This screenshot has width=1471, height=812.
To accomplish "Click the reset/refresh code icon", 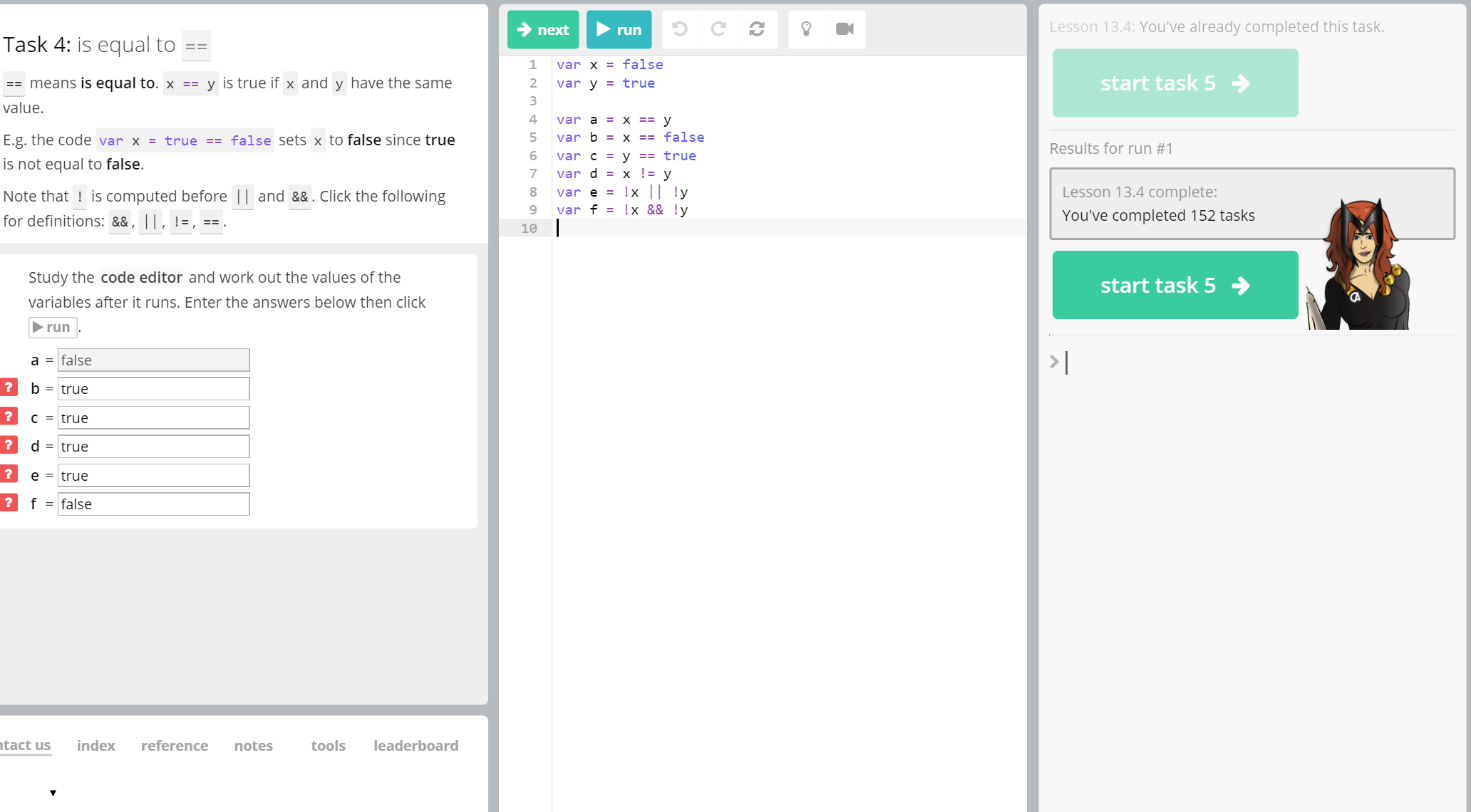I will (x=757, y=29).
